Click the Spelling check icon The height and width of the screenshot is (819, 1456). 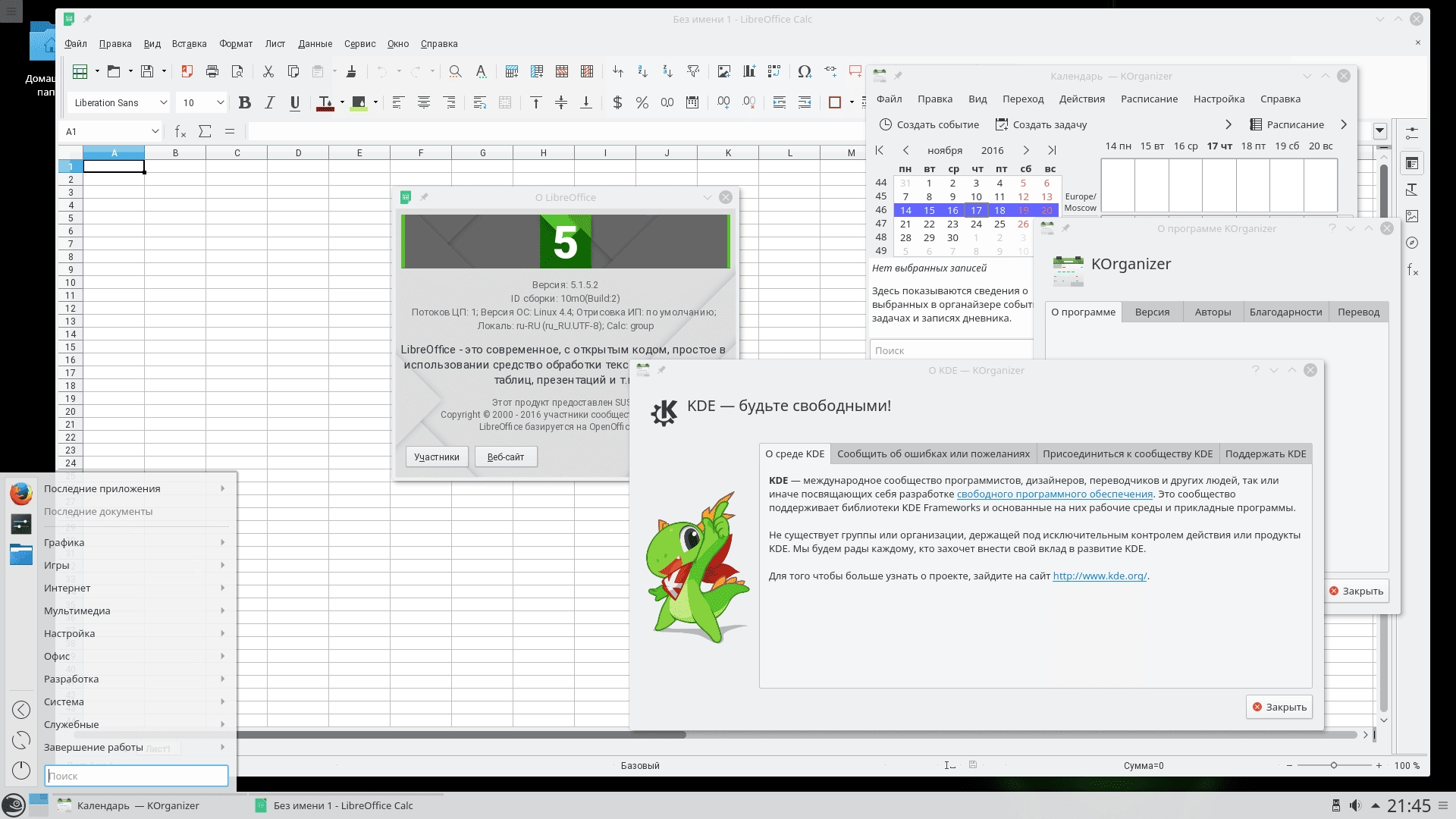click(x=481, y=71)
